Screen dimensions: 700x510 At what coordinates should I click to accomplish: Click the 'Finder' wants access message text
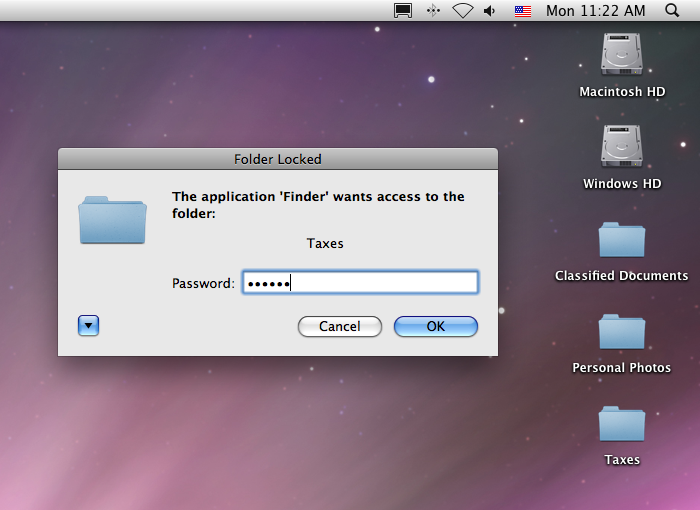[x=318, y=205]
